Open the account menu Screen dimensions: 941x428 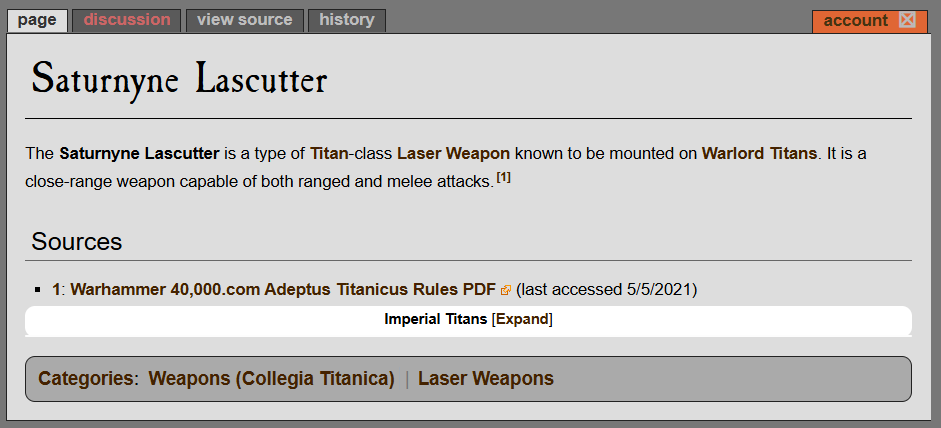click(855, 21)
